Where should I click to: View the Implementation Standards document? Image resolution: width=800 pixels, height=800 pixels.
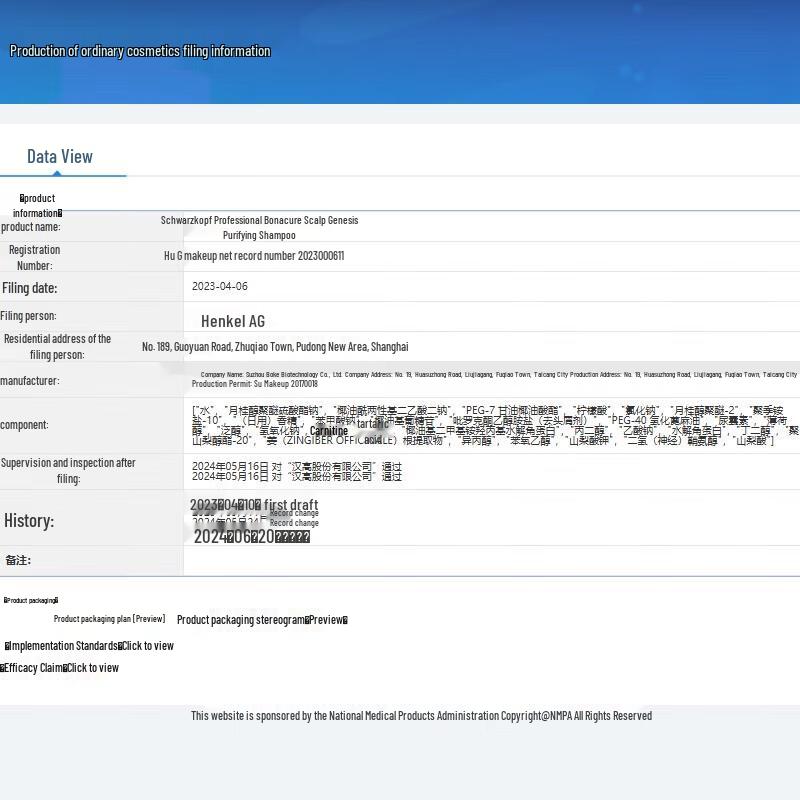(x=90, y=646)
